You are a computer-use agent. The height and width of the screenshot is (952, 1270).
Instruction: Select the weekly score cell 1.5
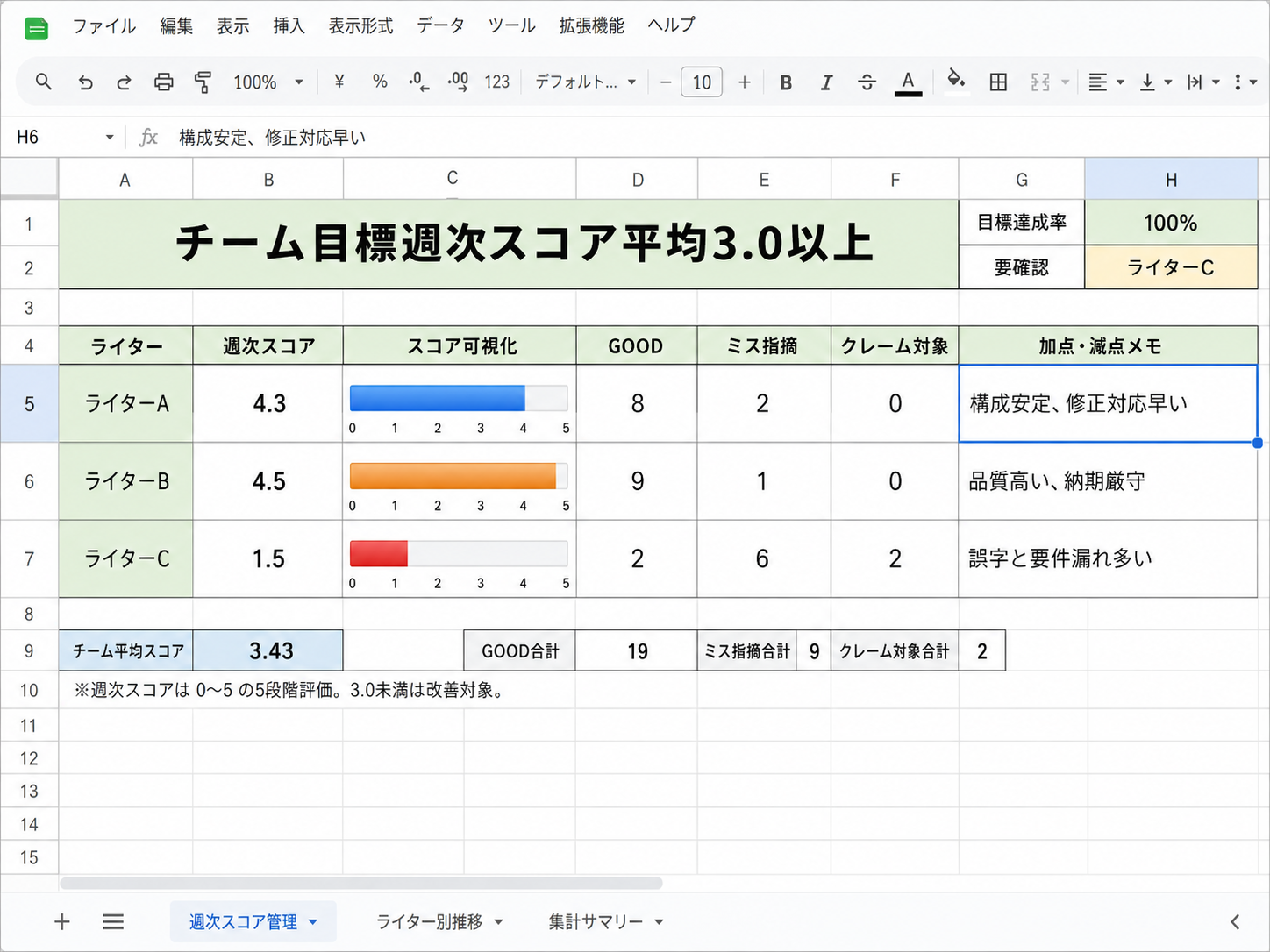[x=268, y=559]
